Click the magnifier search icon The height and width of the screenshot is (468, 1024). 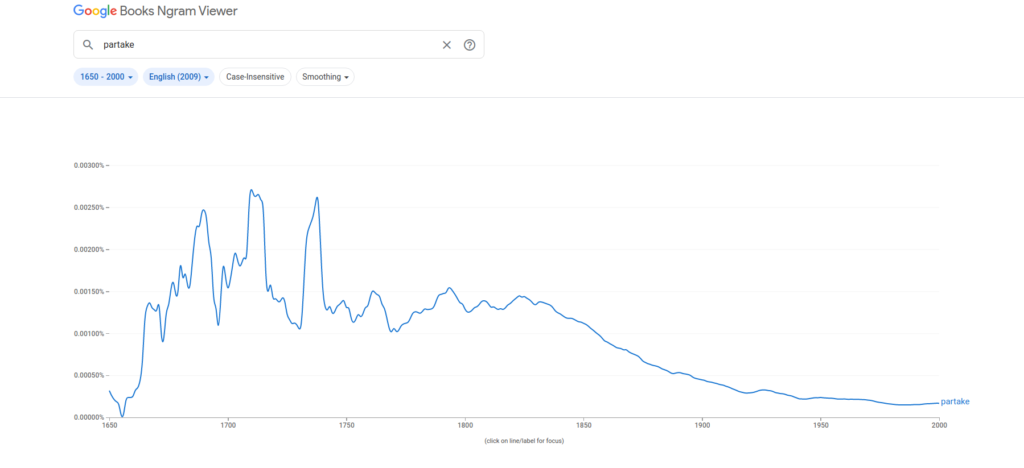point(88,45)
